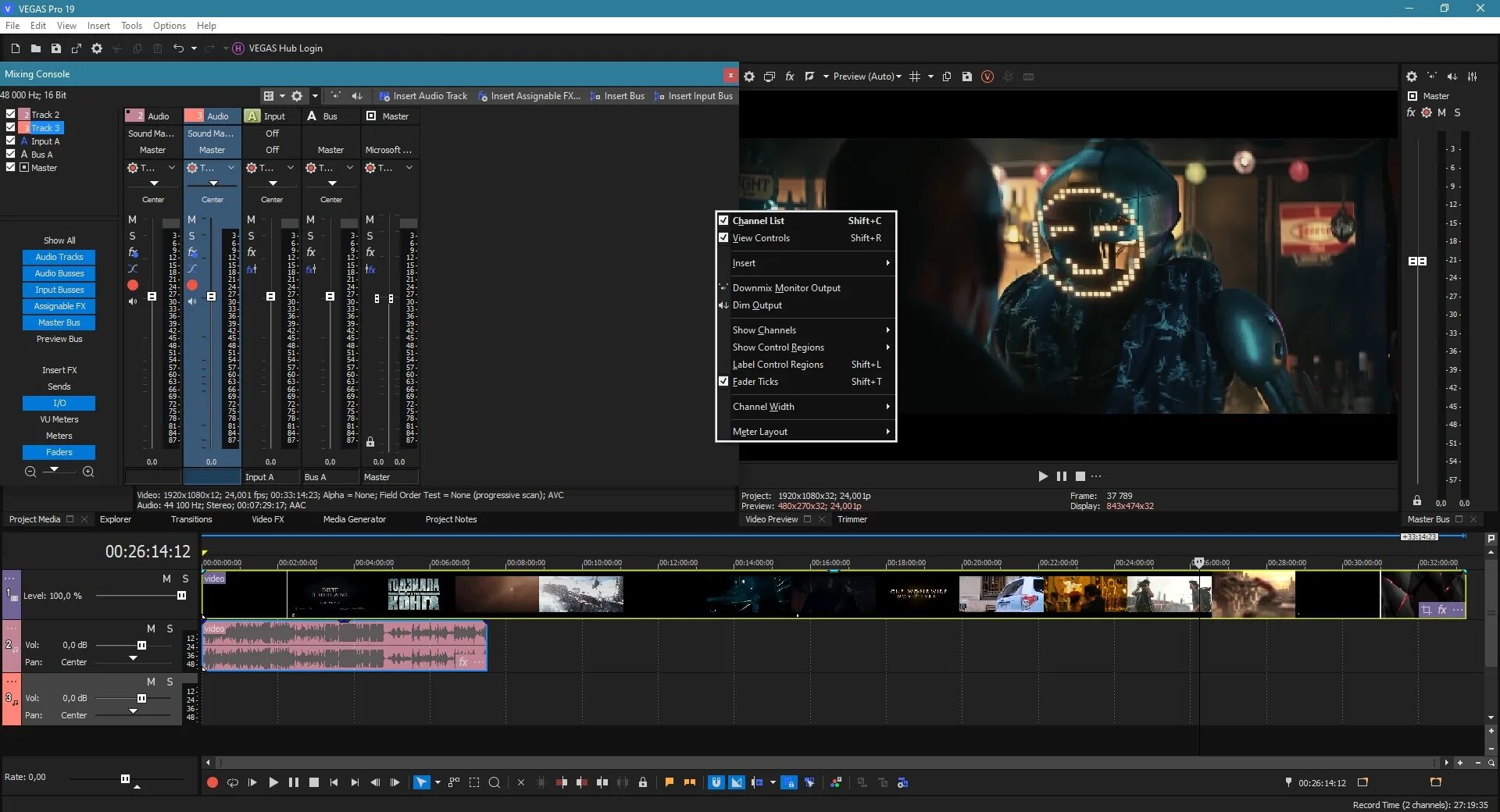Image resolution: width=1500 pixels, height=812 pixels.
Task: Toggle View Controls in context menu
Action: (x=805, y=238)
